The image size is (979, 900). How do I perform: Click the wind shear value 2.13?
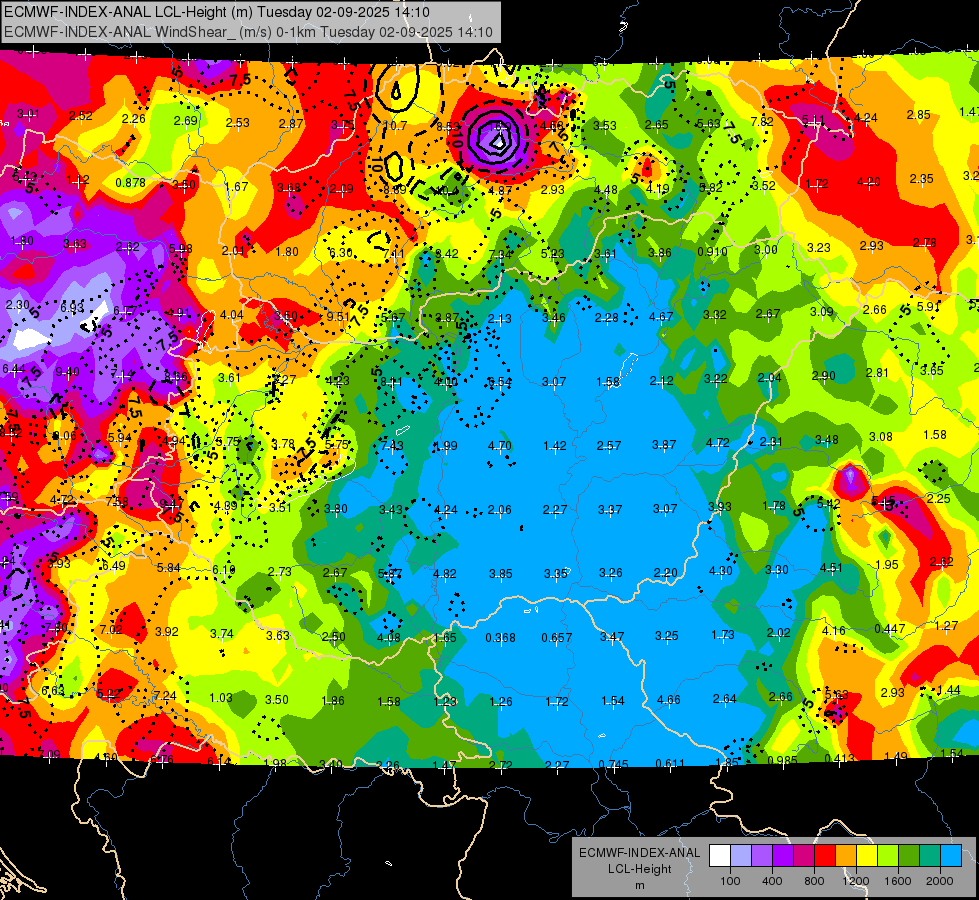[499, 319]
